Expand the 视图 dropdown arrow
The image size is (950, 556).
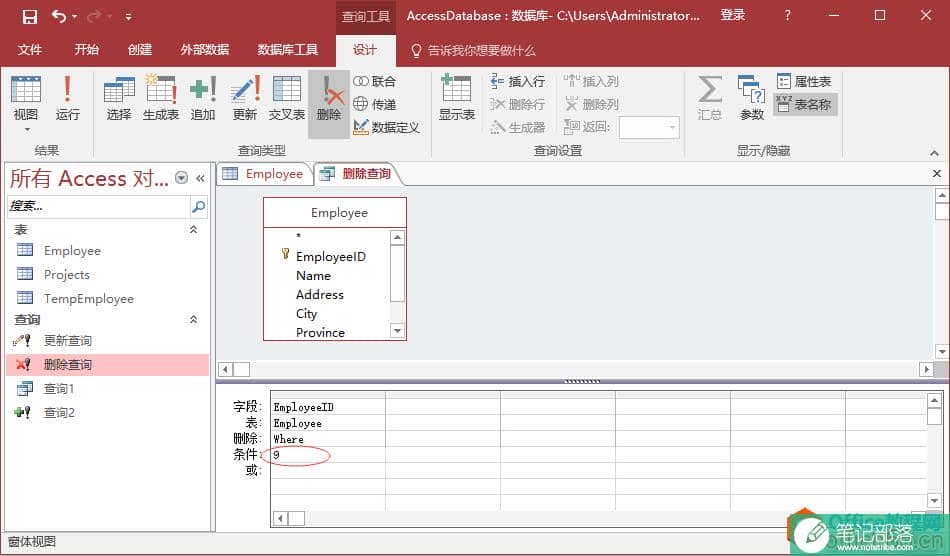26,130
